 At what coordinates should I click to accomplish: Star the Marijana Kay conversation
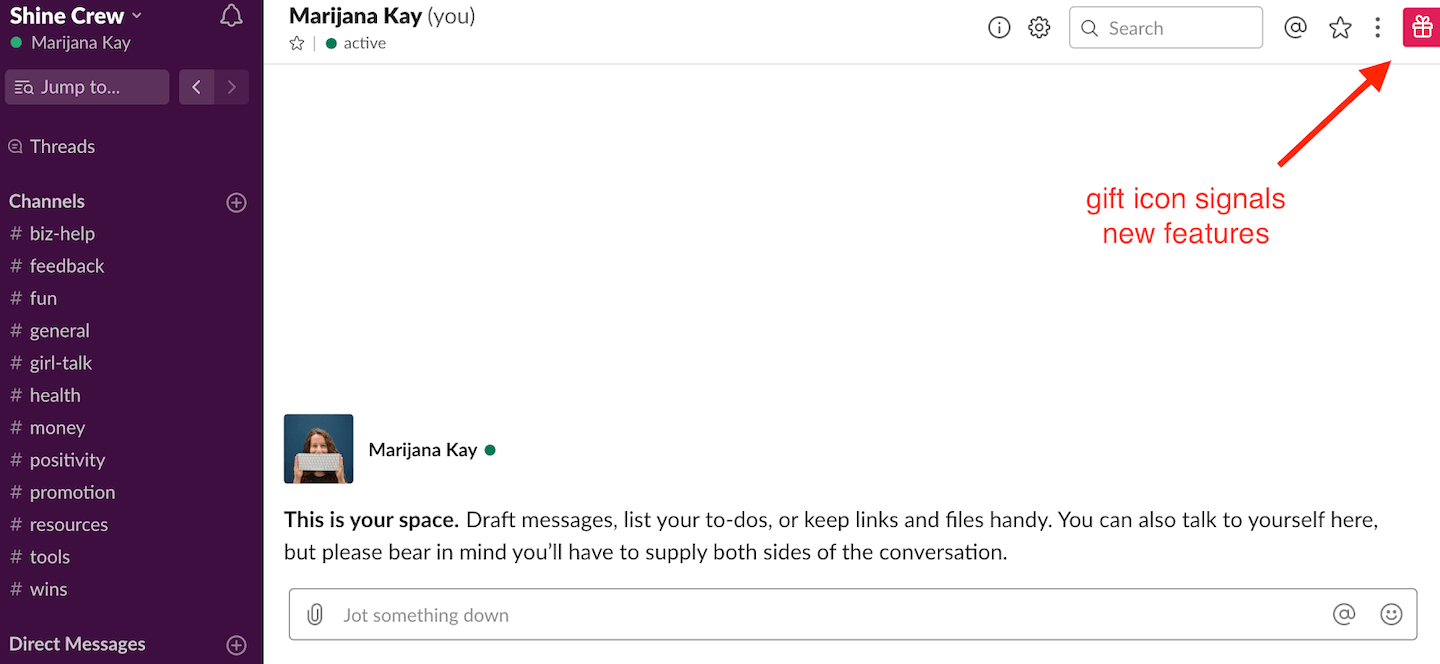tap(296, 43)
